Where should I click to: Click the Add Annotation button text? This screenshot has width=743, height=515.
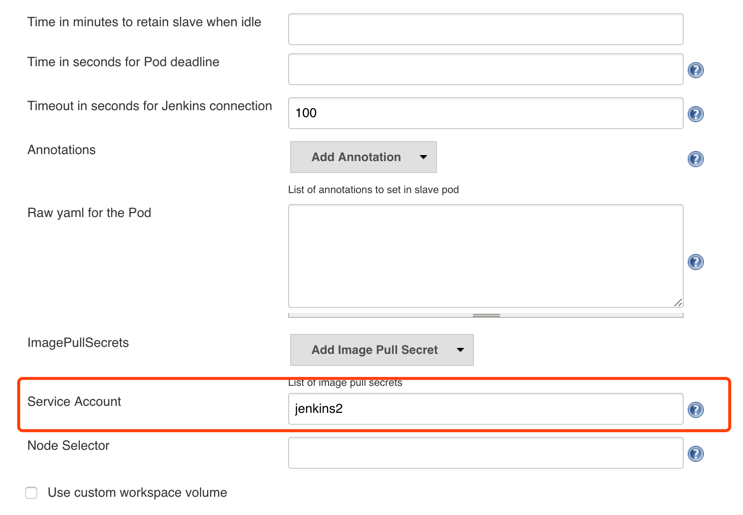point(355,157)
